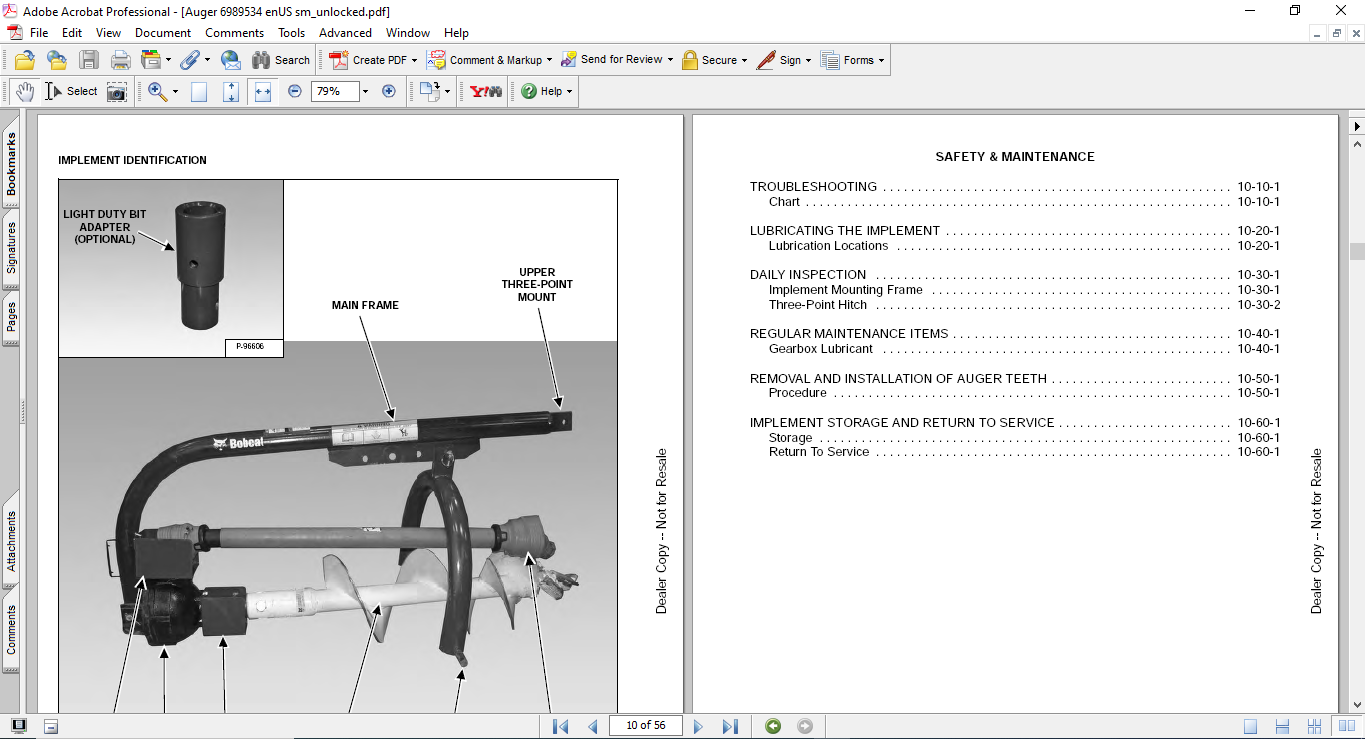Go to the next page
This screenshot has width=1365, height=739.
[698, 726]
